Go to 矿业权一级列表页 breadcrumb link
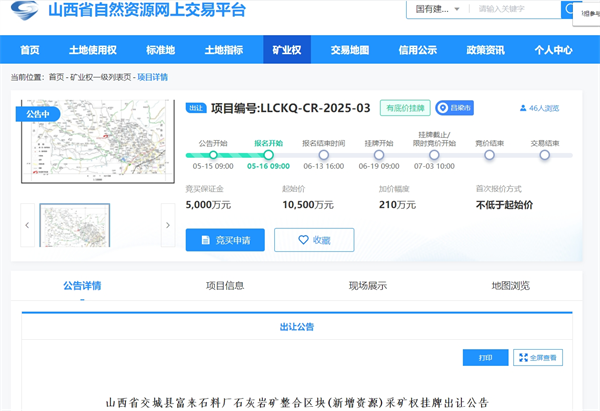The height and width of the screenshot is (411, 600). coord(100,77)
